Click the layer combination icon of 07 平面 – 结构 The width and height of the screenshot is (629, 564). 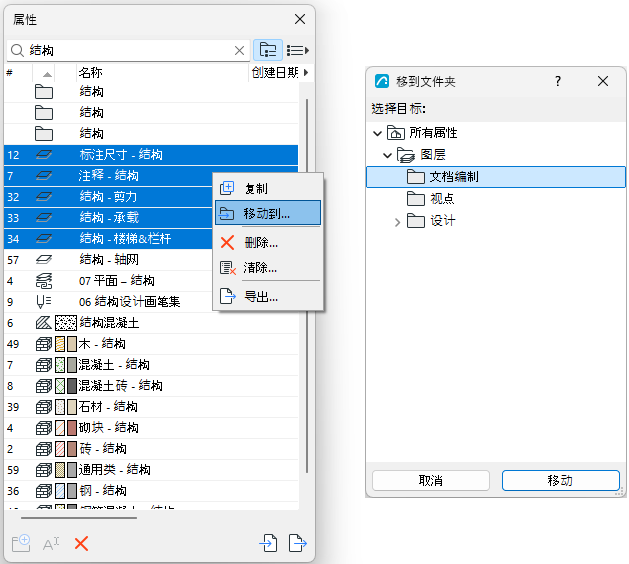[x=44, y=281]
